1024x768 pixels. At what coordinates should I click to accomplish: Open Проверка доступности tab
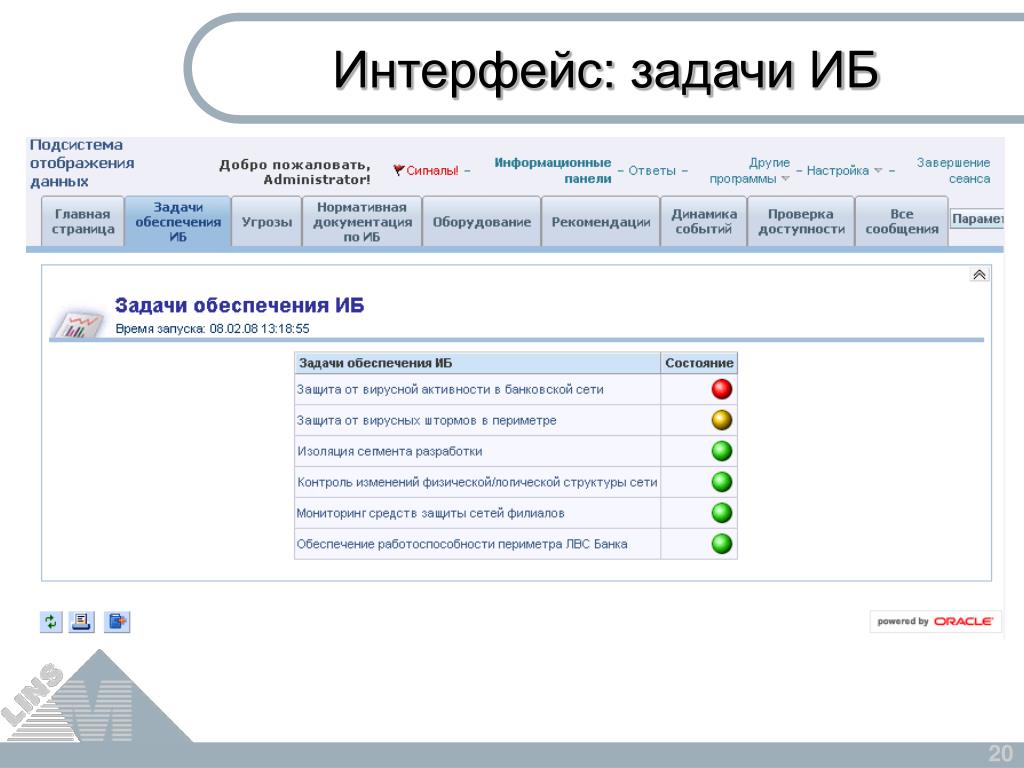[x=801, y=221]
